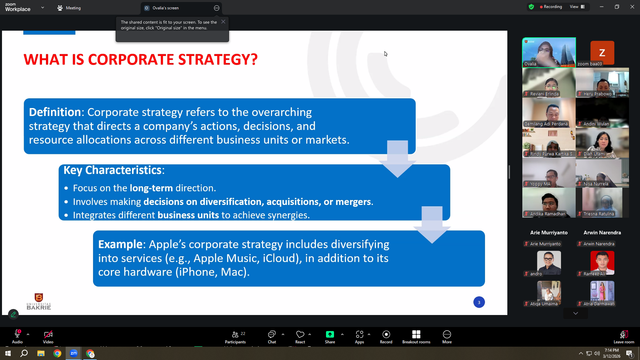Select Andini Wulan's video tile
This screenshot has width=640, height=360.
click(602, 113)
